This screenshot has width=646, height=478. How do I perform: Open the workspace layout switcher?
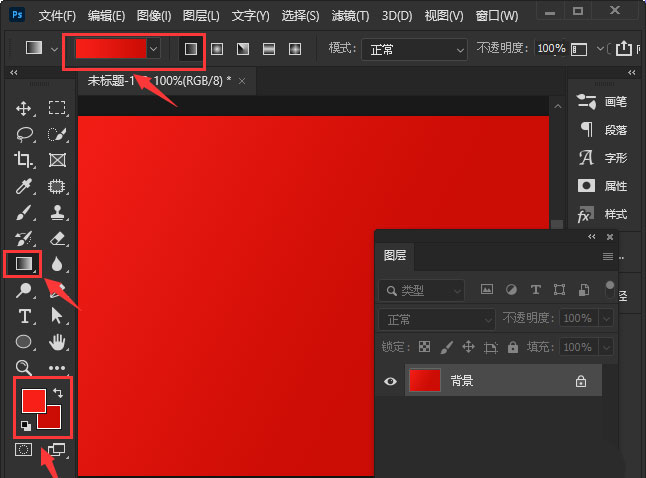579,49
